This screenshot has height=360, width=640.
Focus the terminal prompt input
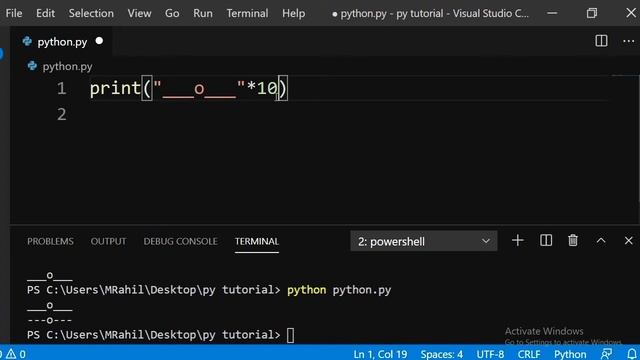click(x=290, y=336)
